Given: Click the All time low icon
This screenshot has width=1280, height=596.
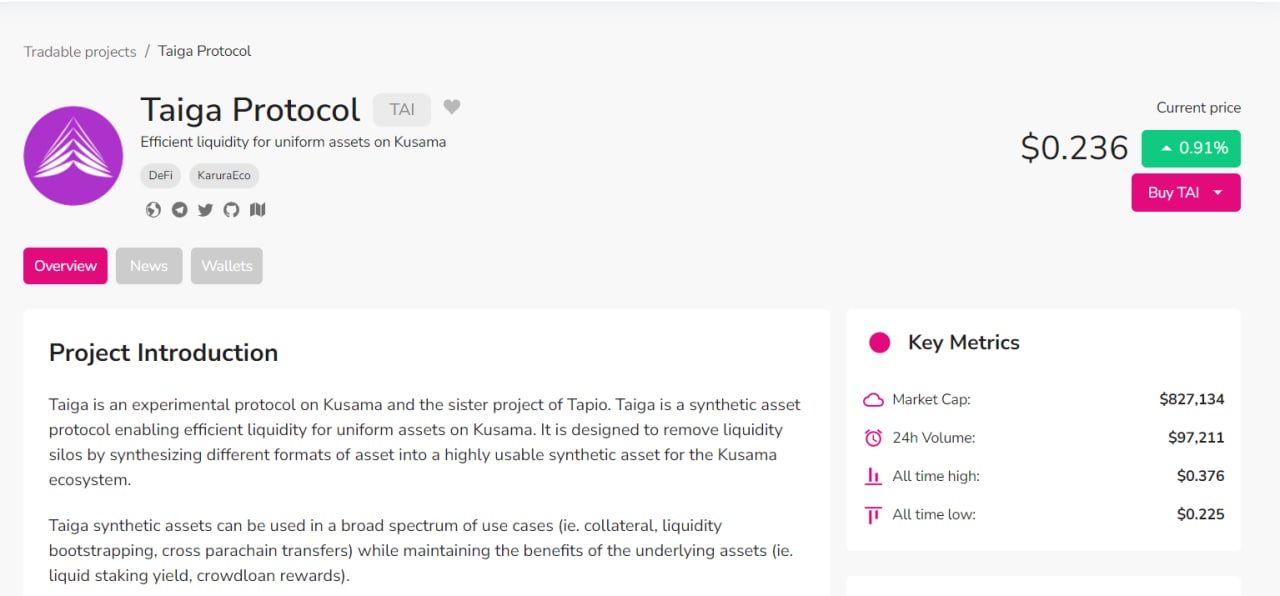Looking at the screenshot, I should [x=873, y=515].
